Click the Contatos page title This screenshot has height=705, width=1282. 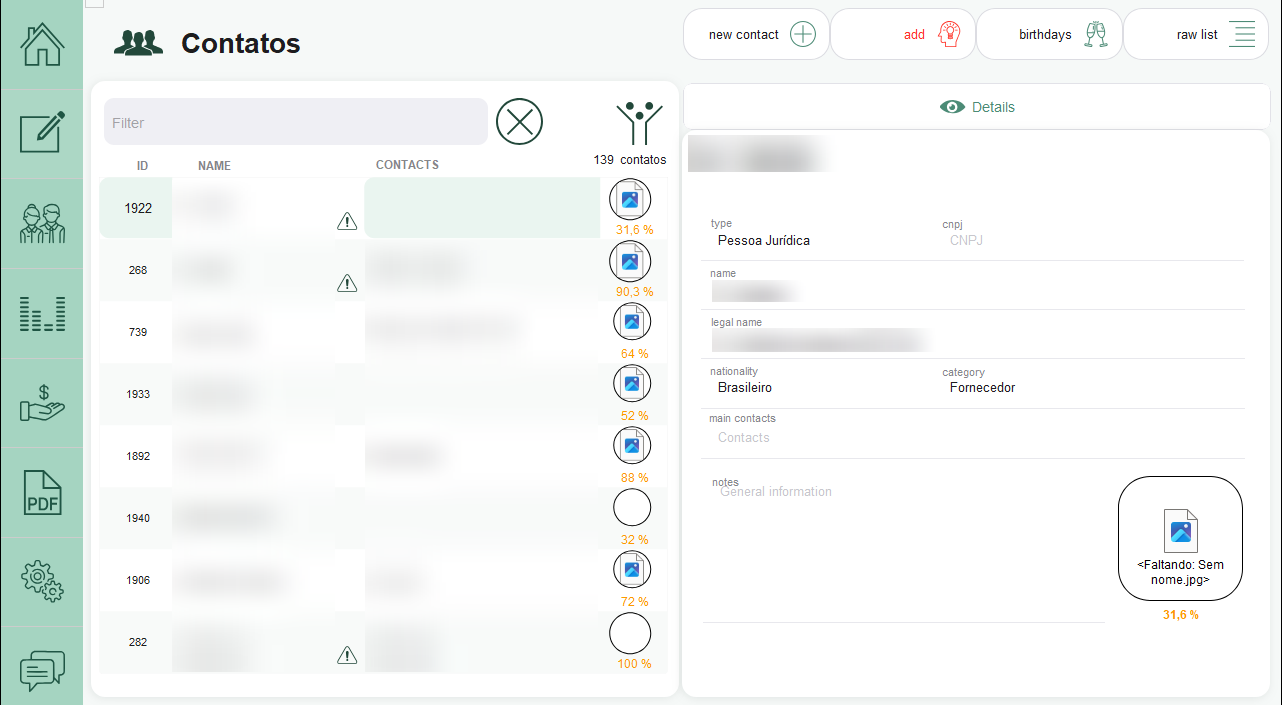click(240, 44)
